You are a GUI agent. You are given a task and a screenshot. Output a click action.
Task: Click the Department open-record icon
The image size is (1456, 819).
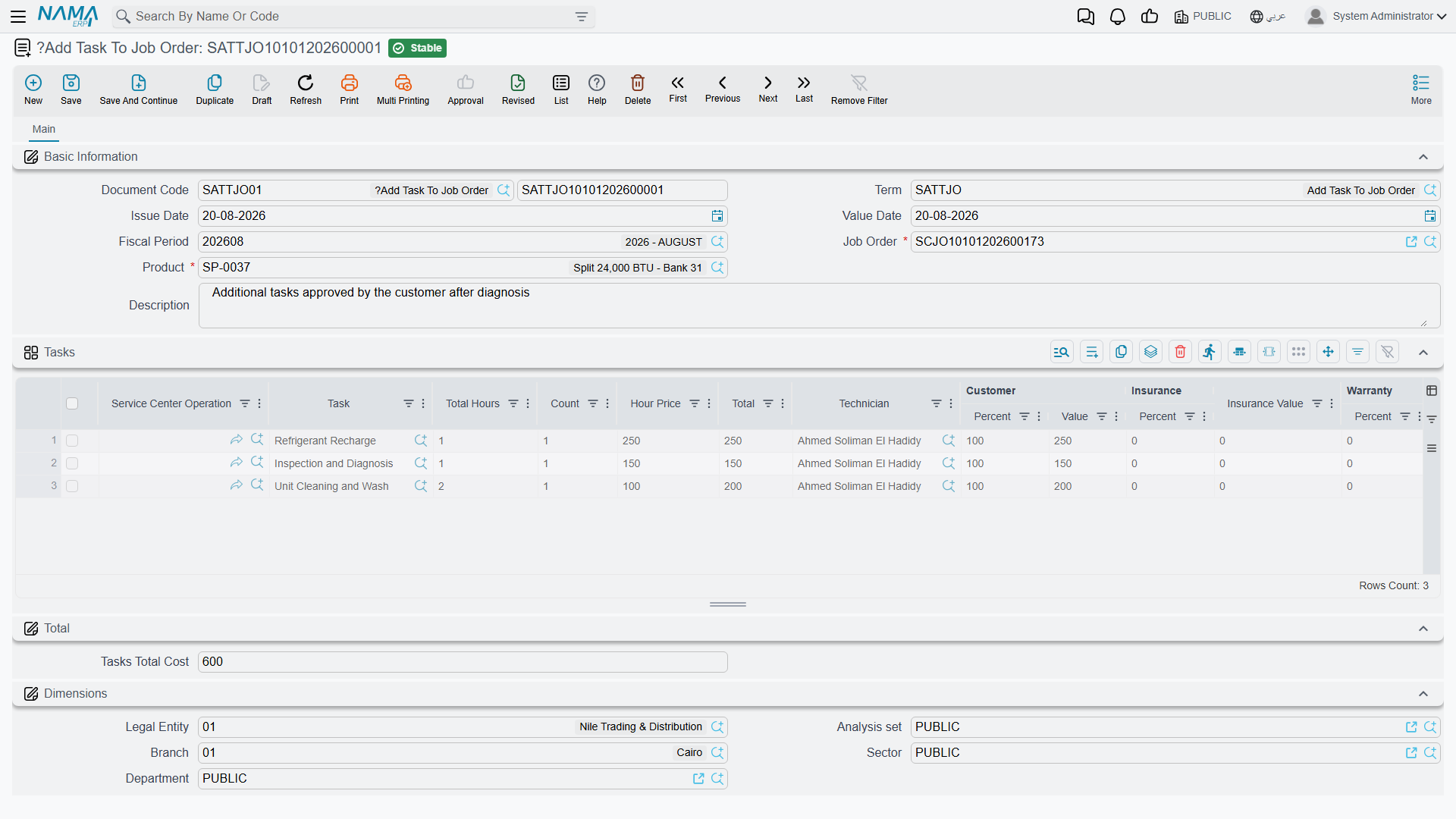(698, 779)
